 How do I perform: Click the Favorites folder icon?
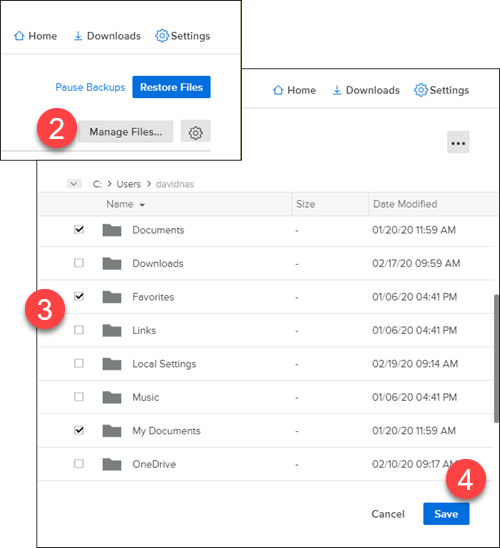pos(112,297)
